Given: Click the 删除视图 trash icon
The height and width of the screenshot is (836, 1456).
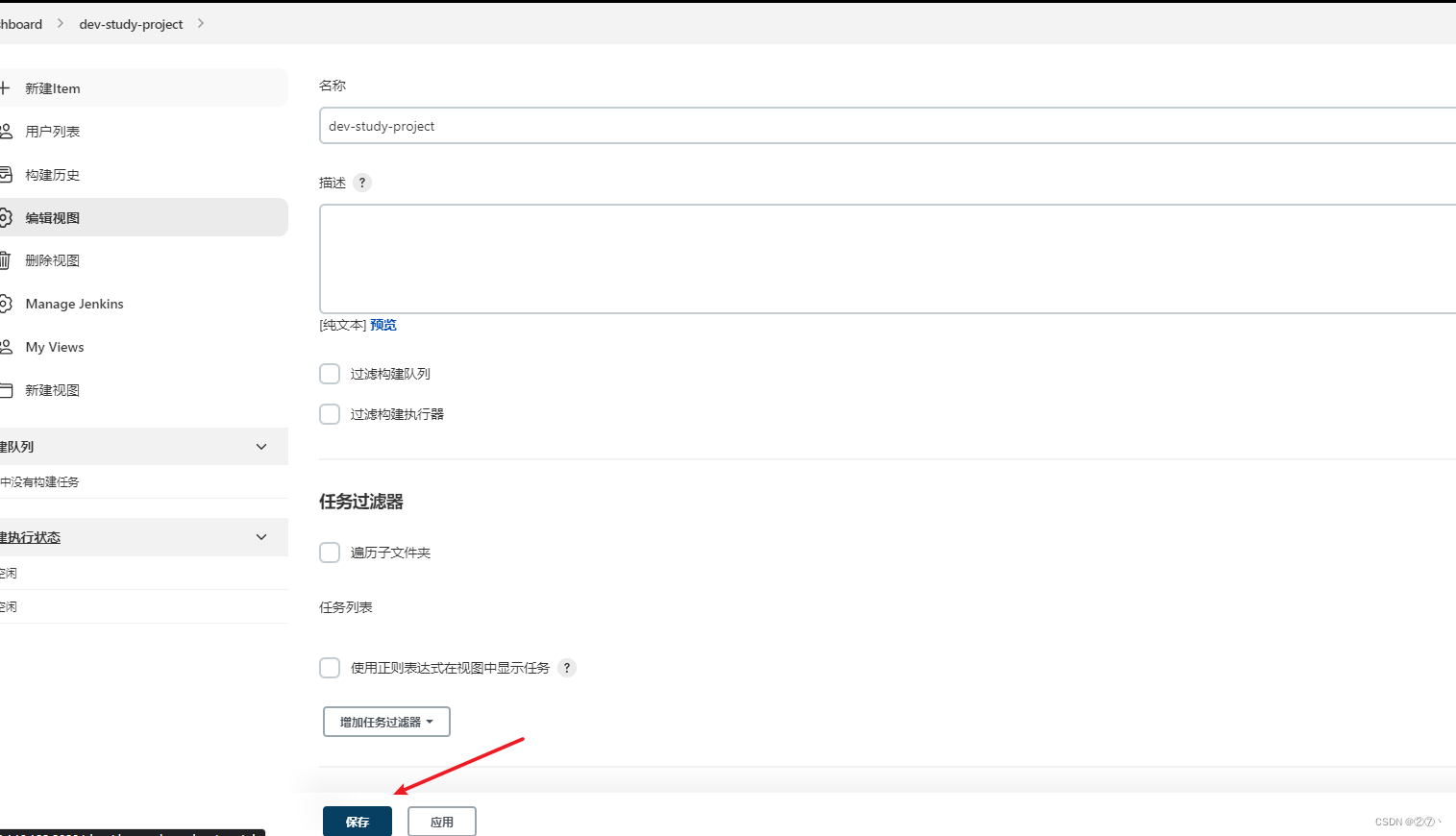Looking at the screenshot, I should click(x=7, y=259).
